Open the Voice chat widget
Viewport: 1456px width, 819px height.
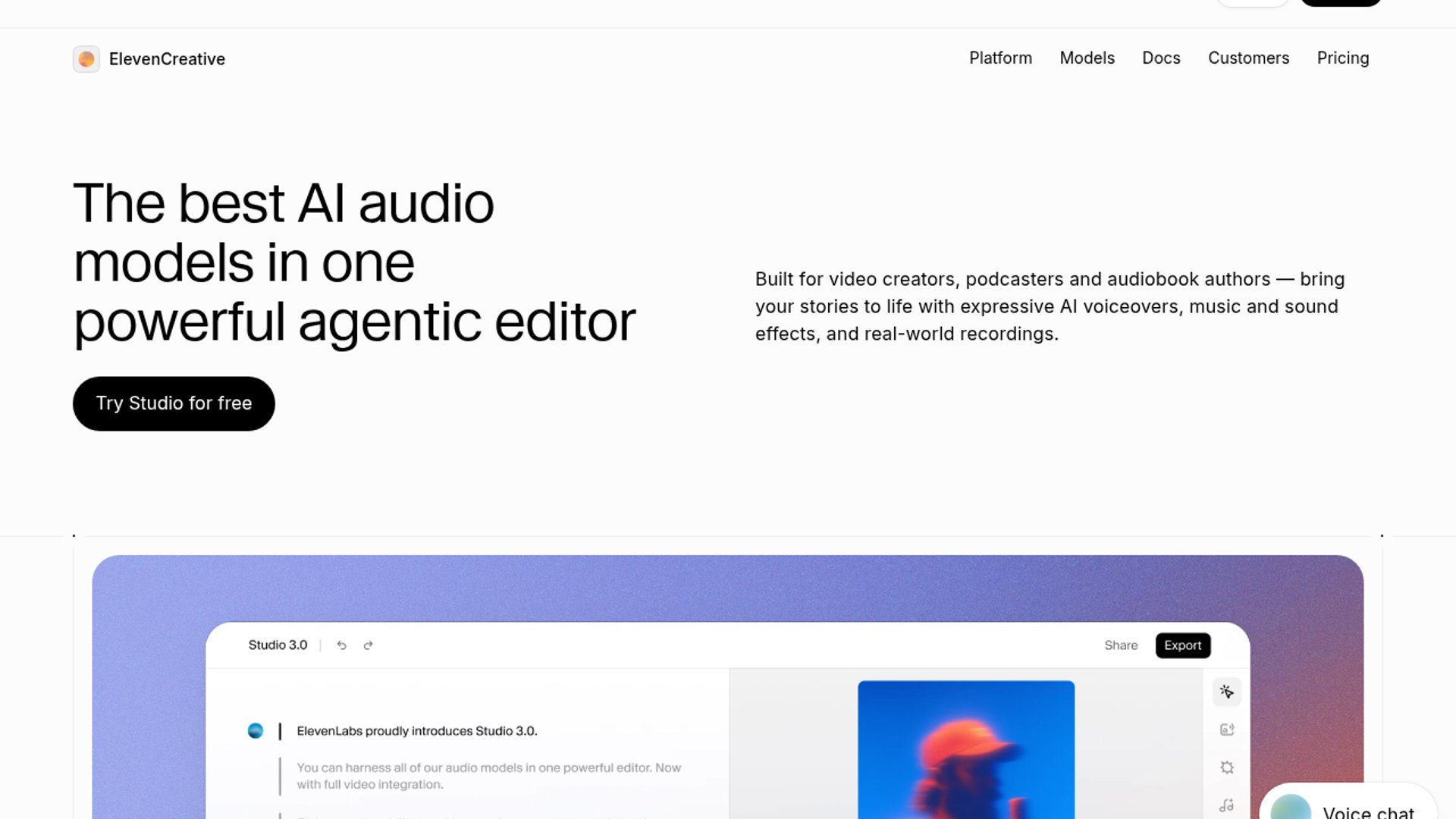[1349, 802]
